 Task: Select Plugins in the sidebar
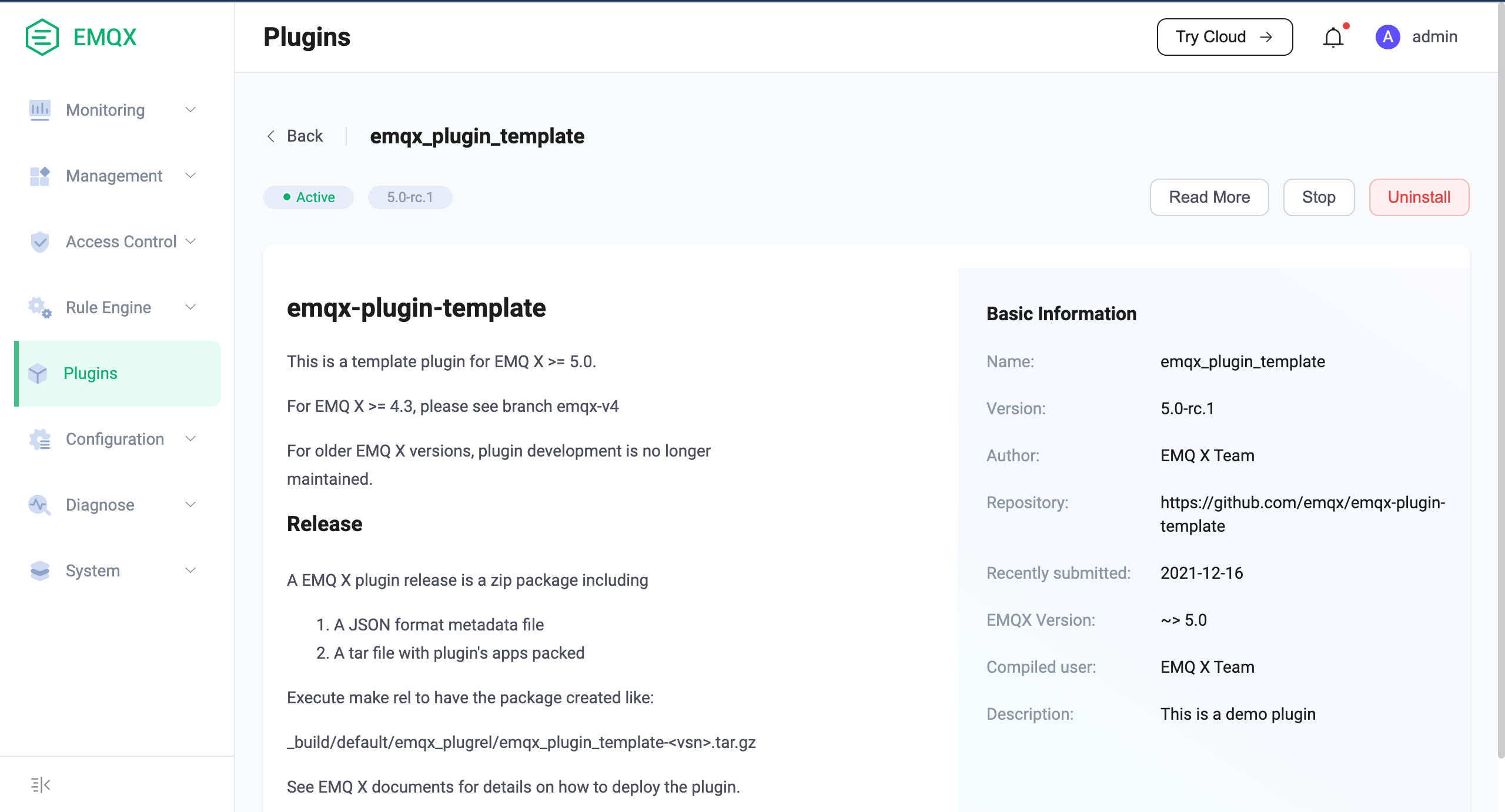[118, 373]
